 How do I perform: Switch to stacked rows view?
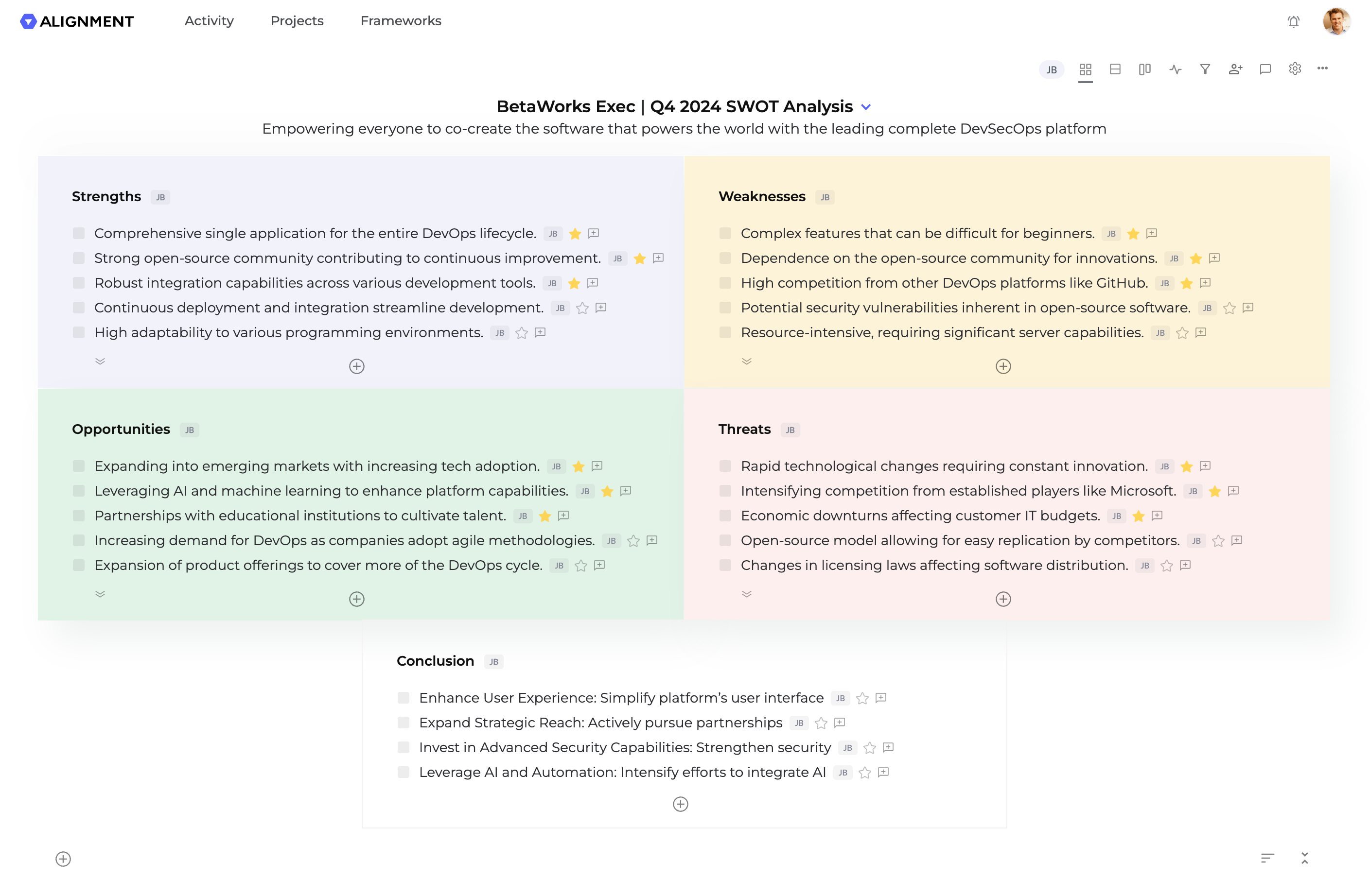point(1115,69)
